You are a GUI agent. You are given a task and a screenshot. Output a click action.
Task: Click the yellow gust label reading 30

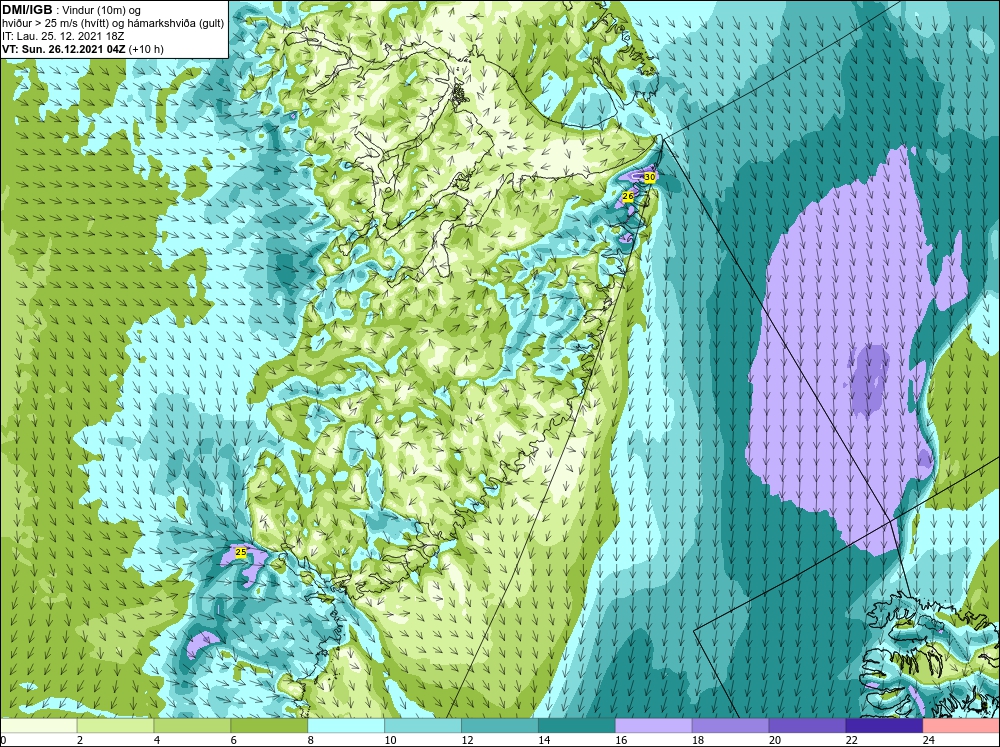click(x=649, y=177)
